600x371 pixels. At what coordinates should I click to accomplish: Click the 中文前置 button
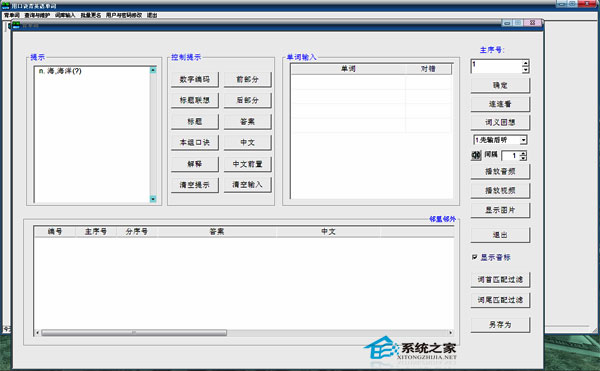coord(248,164)
